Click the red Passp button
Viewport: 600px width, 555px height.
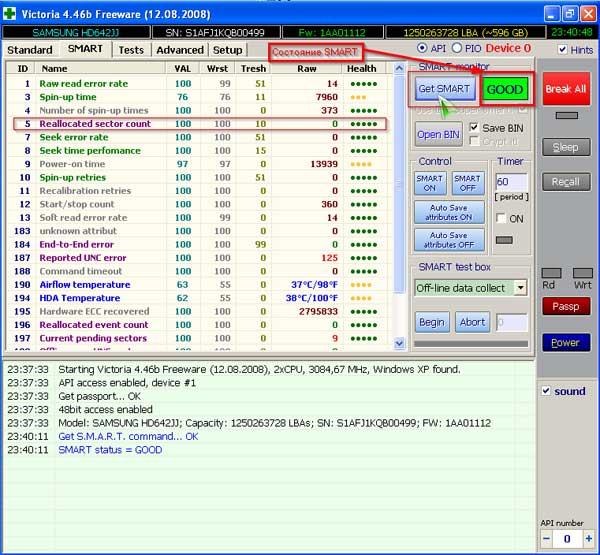(565, 306)
